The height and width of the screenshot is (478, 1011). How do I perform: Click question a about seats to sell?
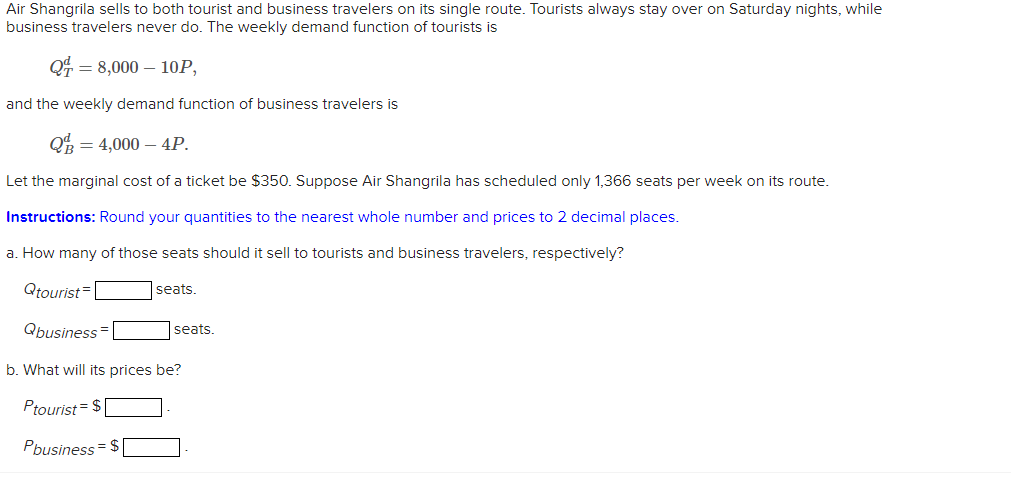(315, 254)
